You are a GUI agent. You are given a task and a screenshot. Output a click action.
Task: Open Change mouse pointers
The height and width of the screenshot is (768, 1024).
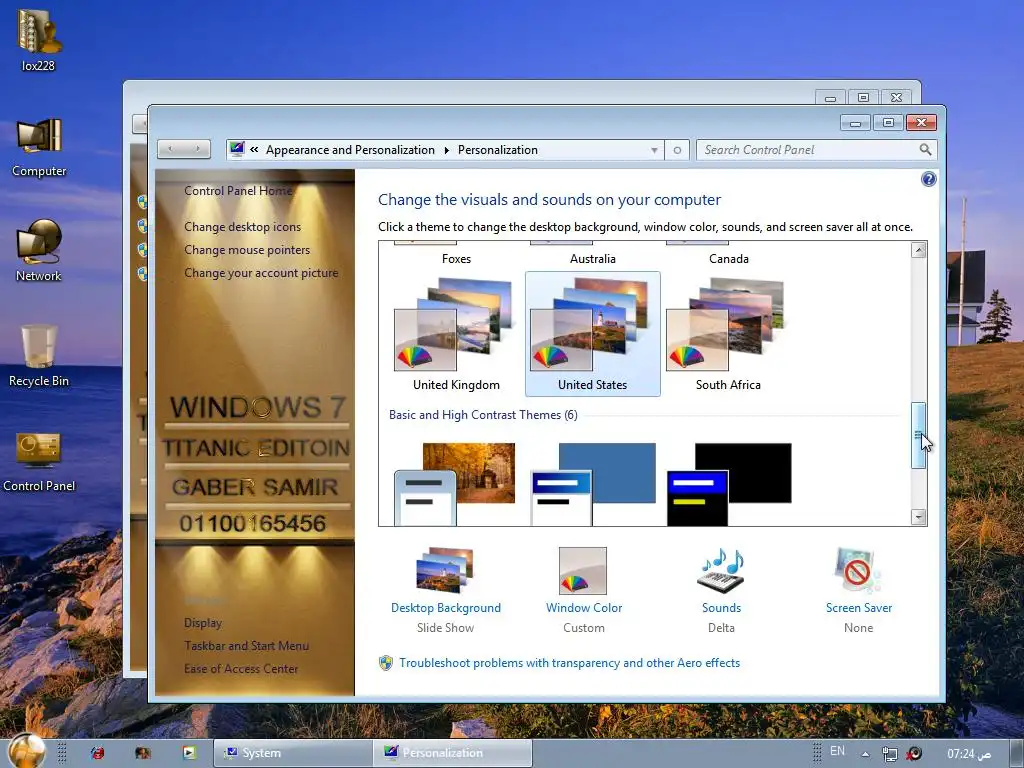pyautogui.click(x=247, y=249)
